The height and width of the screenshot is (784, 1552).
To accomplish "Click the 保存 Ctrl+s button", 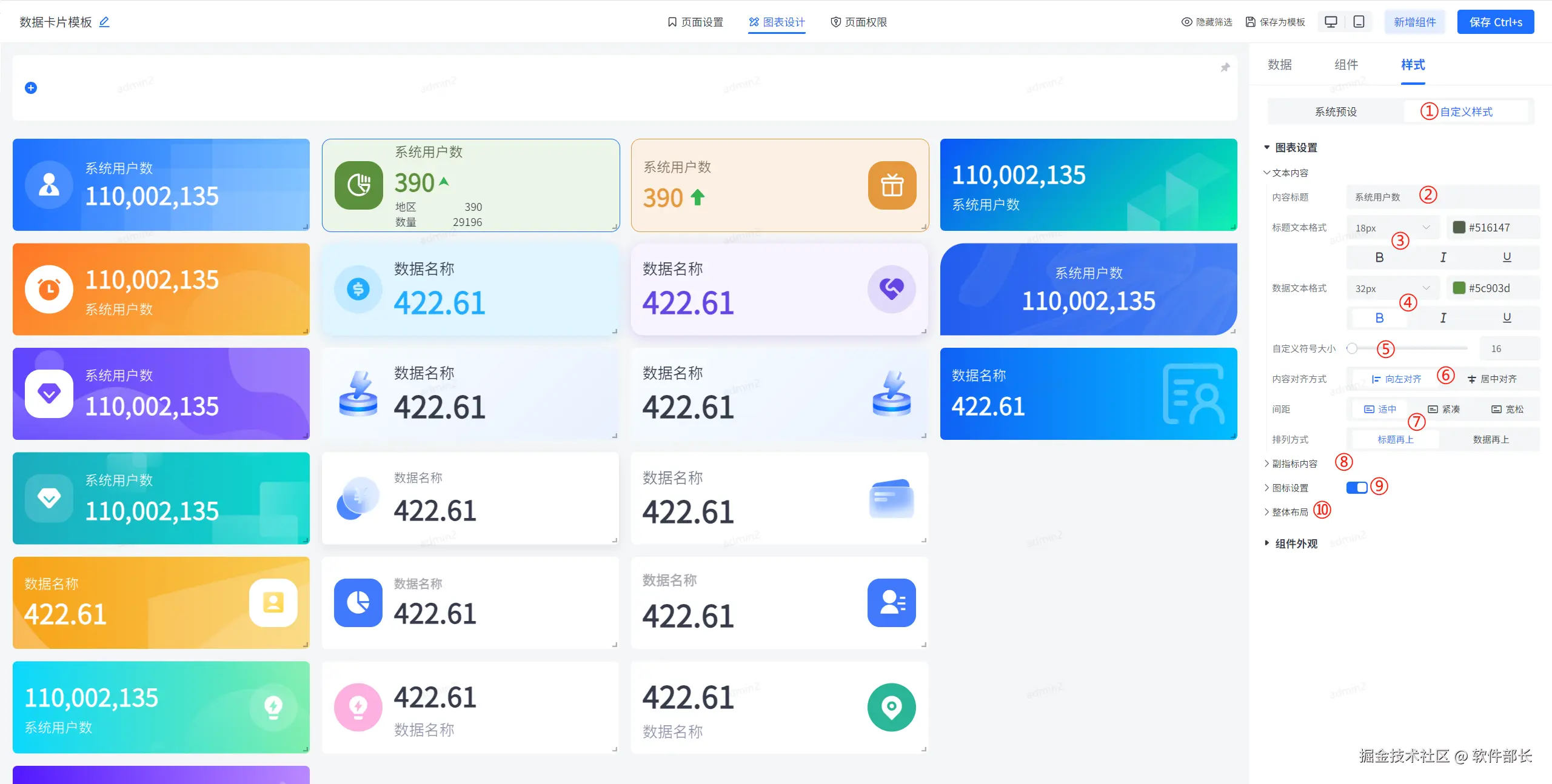I will click(x=1495, y=22).
